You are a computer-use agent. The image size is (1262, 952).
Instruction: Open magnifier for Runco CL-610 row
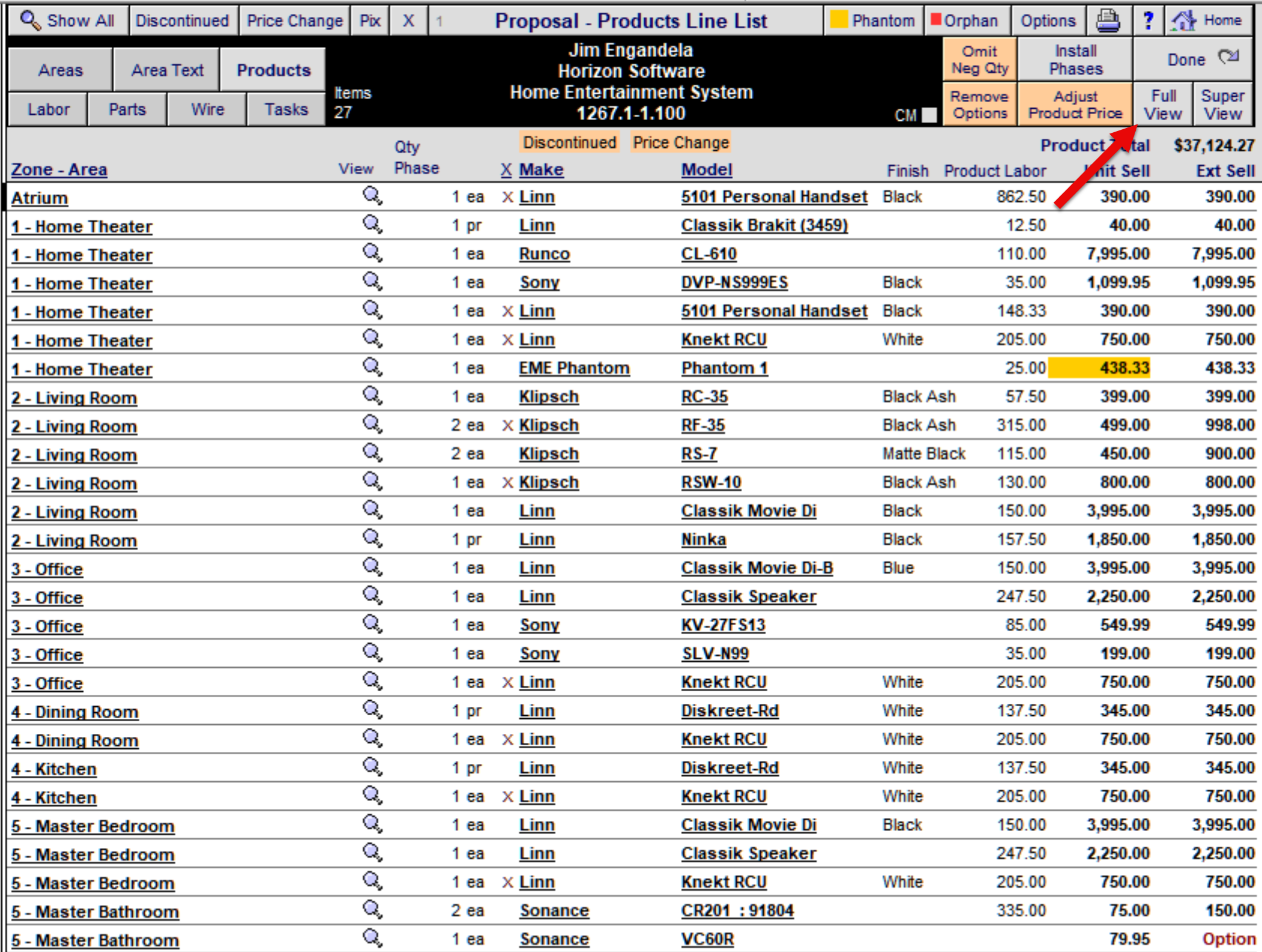373,254
